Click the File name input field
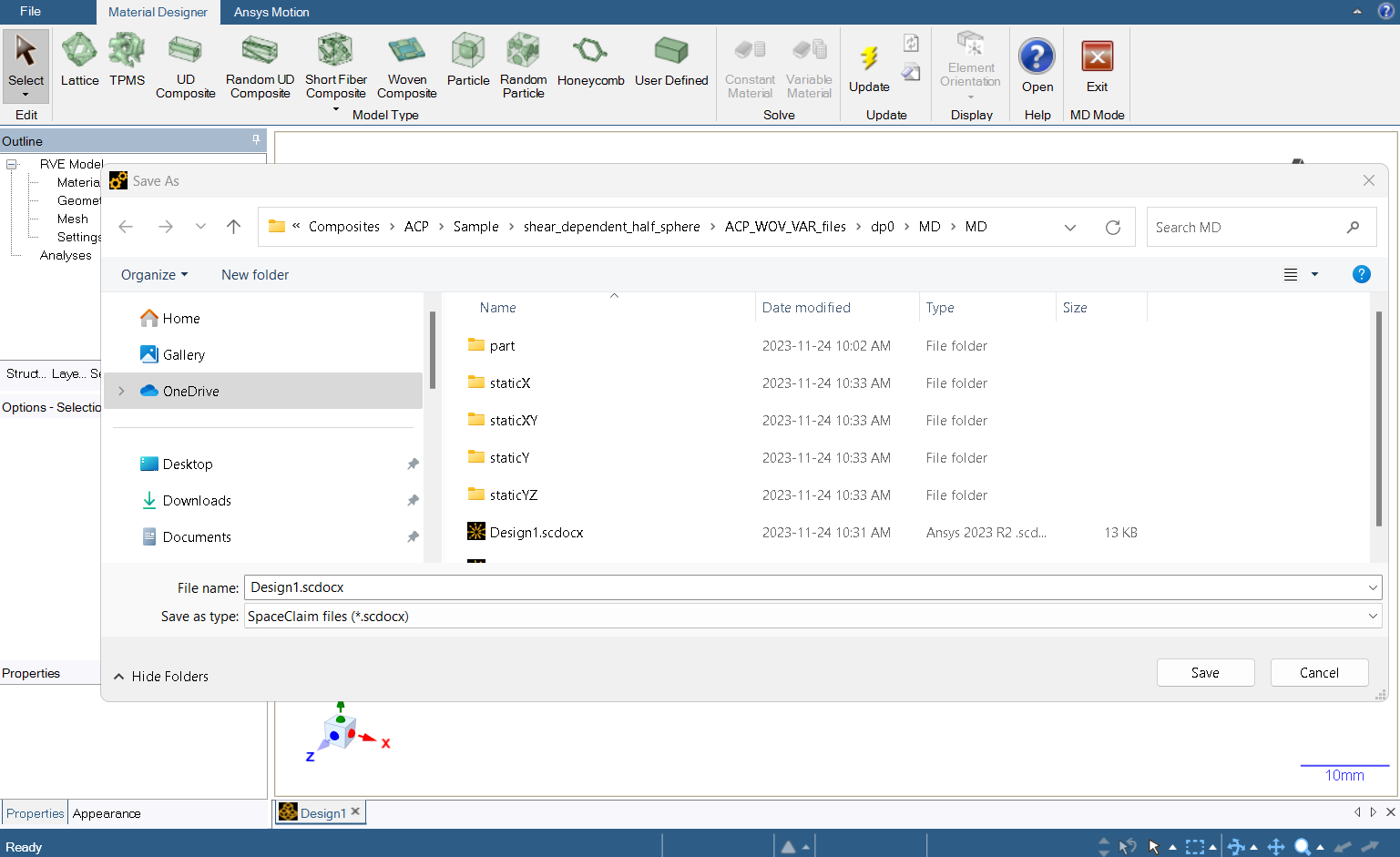Screen dimensions: 1400x857 click(802, 587)
